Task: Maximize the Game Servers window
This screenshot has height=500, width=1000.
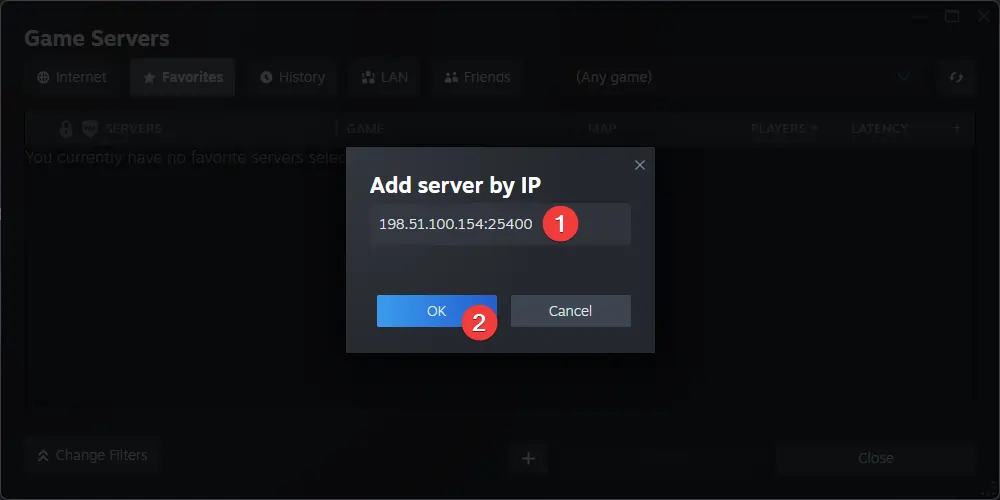Action: click(x=952, y=16)
